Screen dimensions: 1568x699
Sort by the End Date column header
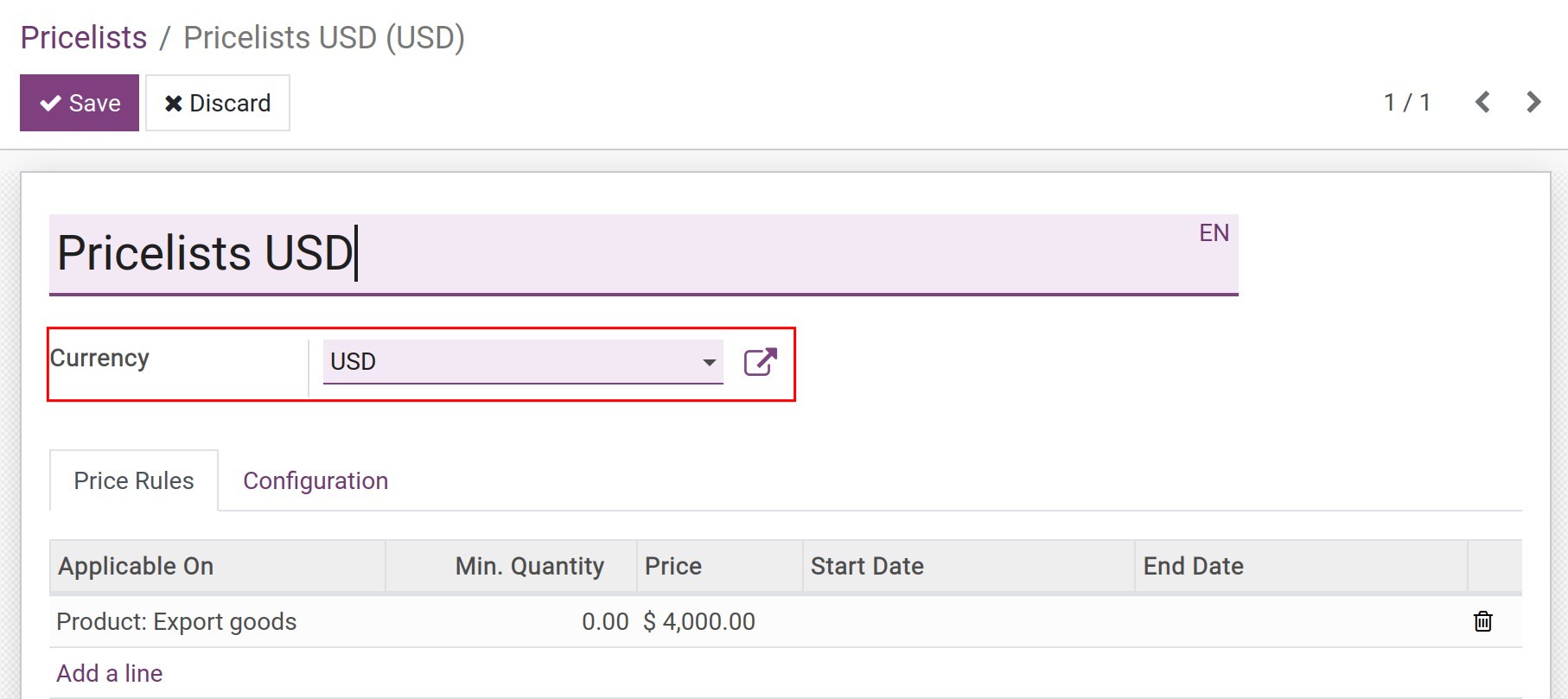[1301, 566]
